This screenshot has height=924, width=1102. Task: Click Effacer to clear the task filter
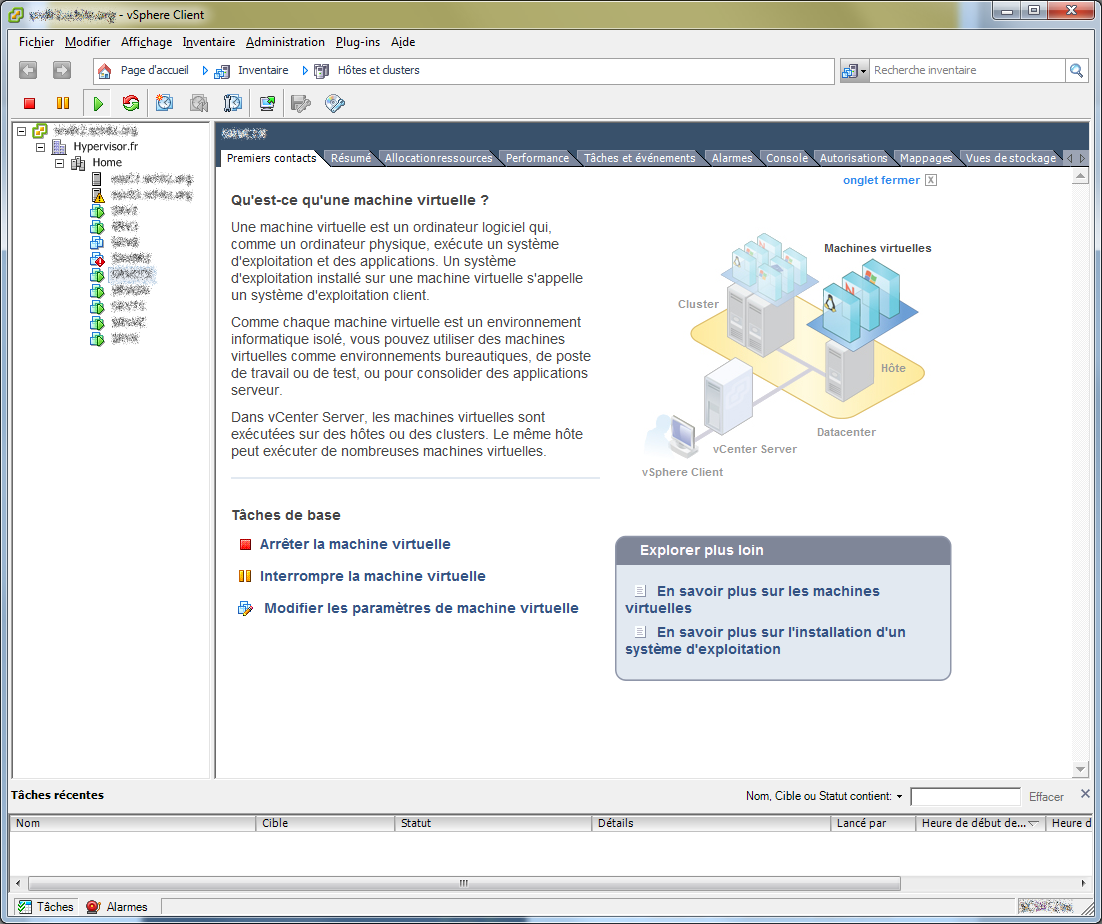[1046, 797]
